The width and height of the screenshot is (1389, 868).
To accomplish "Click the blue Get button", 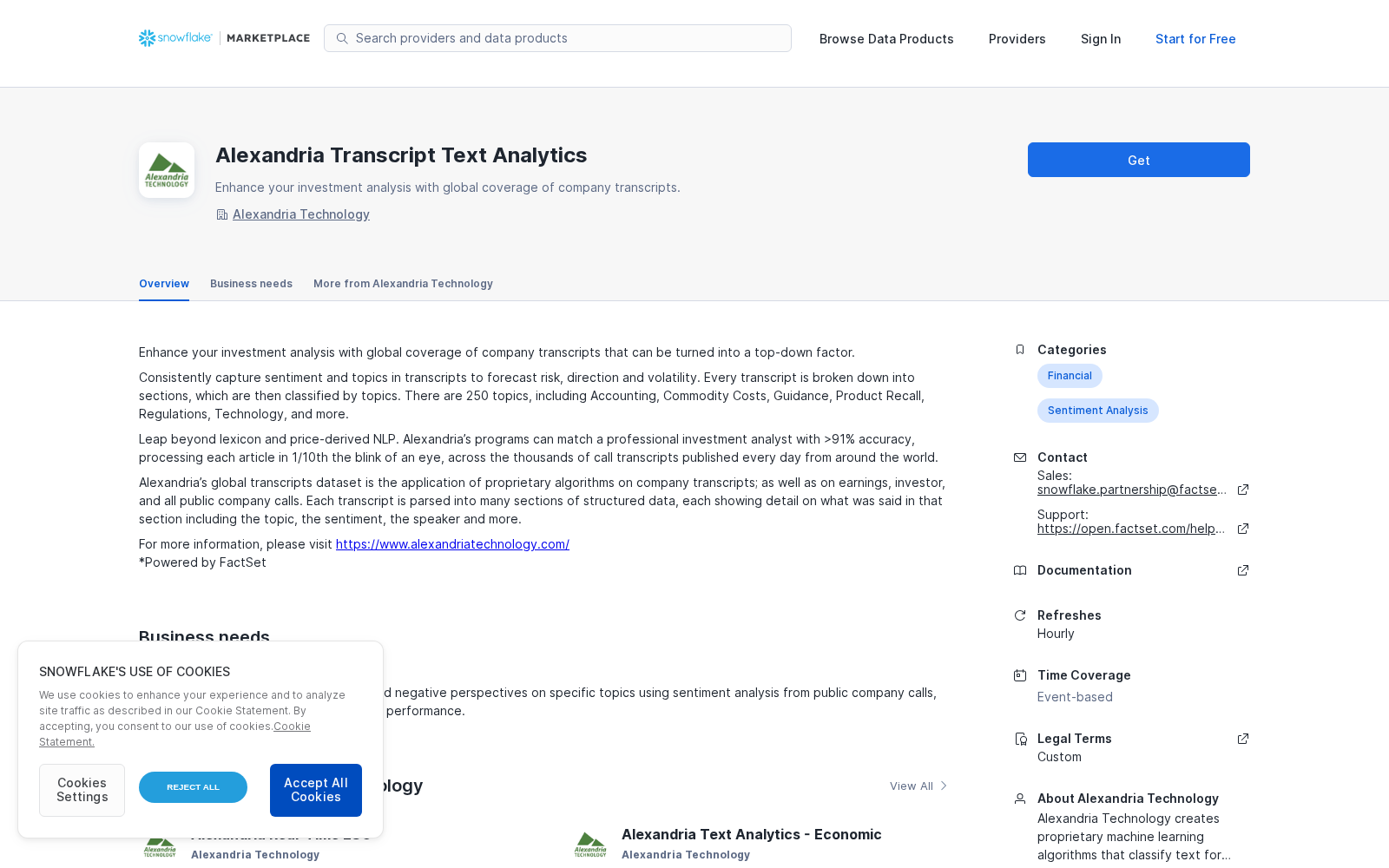I will coord(1139,160).
